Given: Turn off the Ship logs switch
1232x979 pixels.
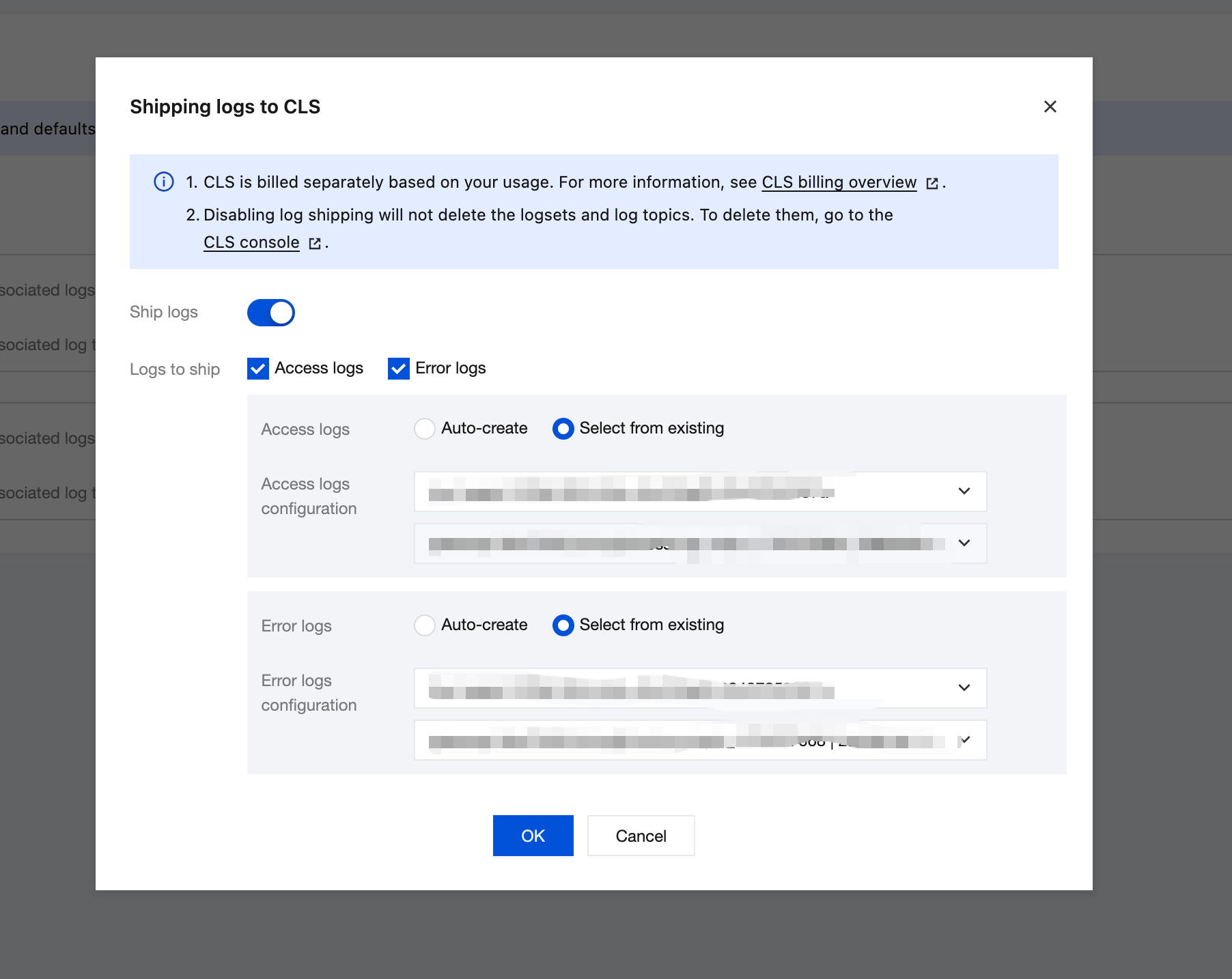Looking at the screenshot, I should click(271, 313).
